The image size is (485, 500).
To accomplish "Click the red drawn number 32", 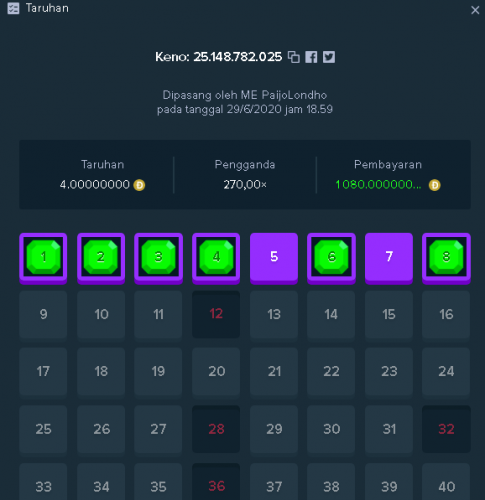I will click(x=446, y=429).
